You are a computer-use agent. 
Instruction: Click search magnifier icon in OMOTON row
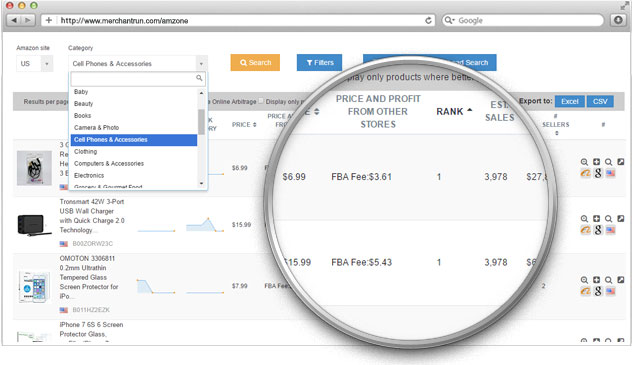[608, 280]
